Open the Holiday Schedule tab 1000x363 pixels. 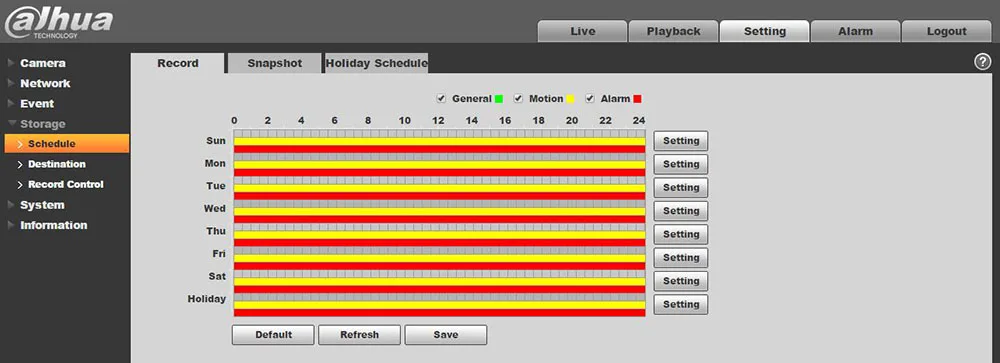pyautogui.click(x=376, y=63)
